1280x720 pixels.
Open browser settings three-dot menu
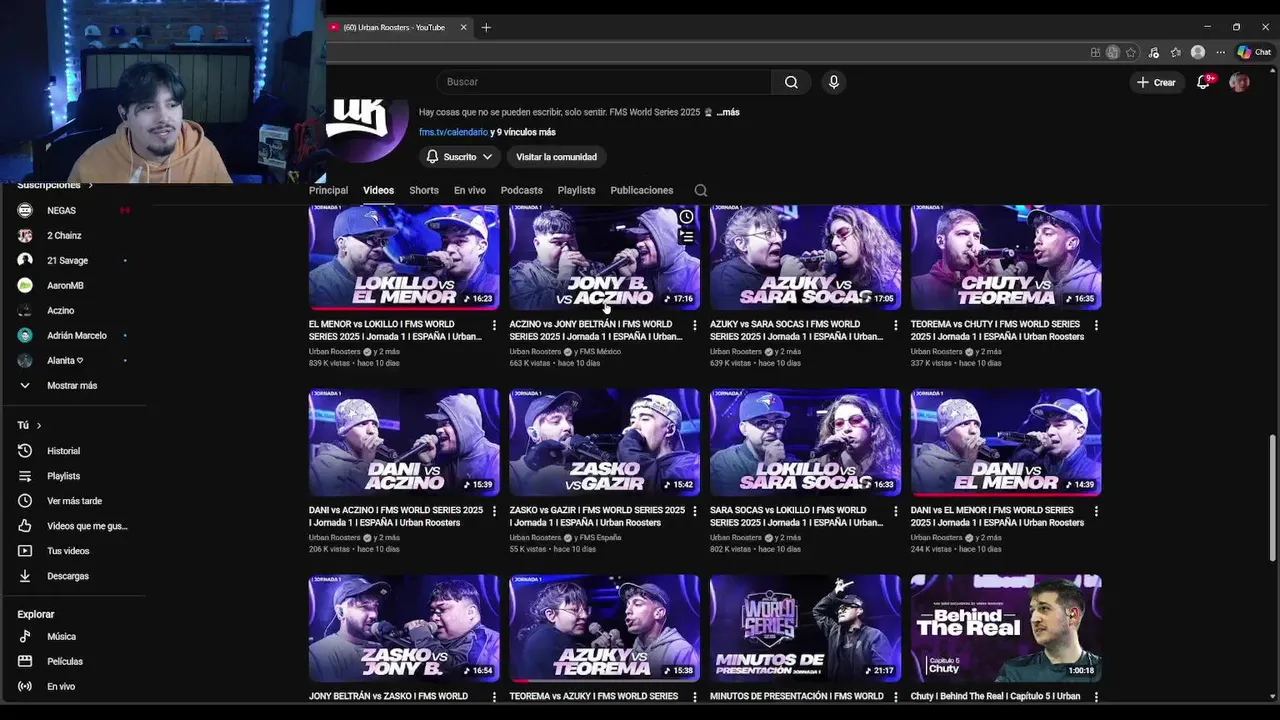(x=1220, y=52)
